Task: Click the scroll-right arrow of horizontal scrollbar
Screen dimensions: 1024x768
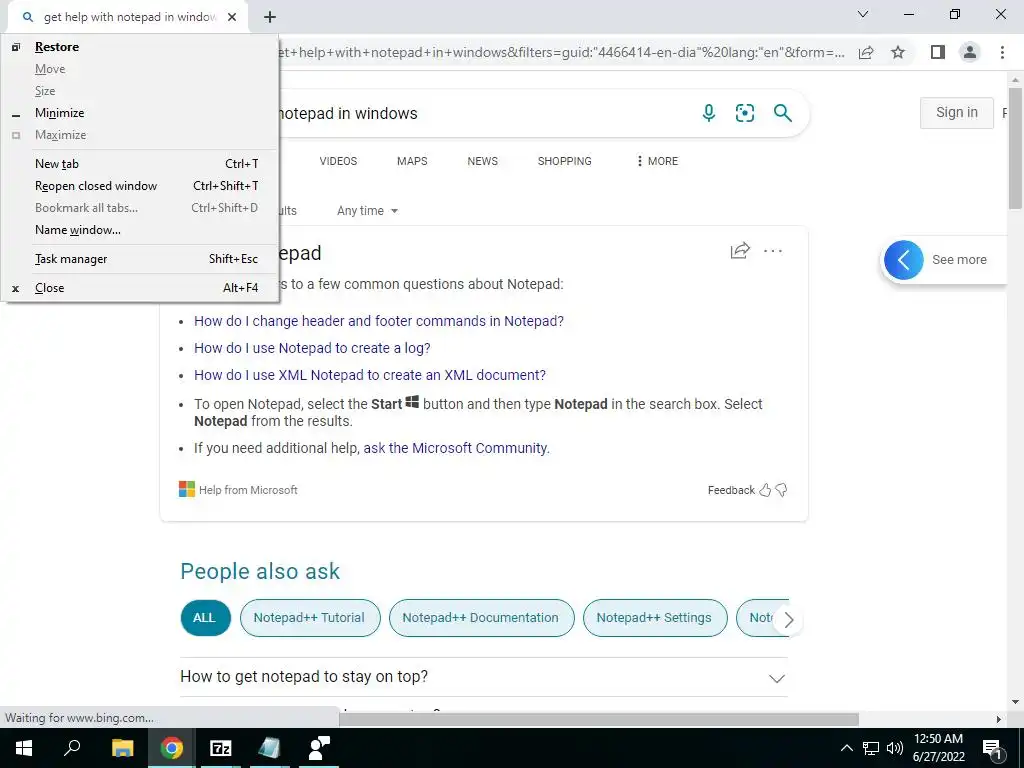Action: [999, 719]
